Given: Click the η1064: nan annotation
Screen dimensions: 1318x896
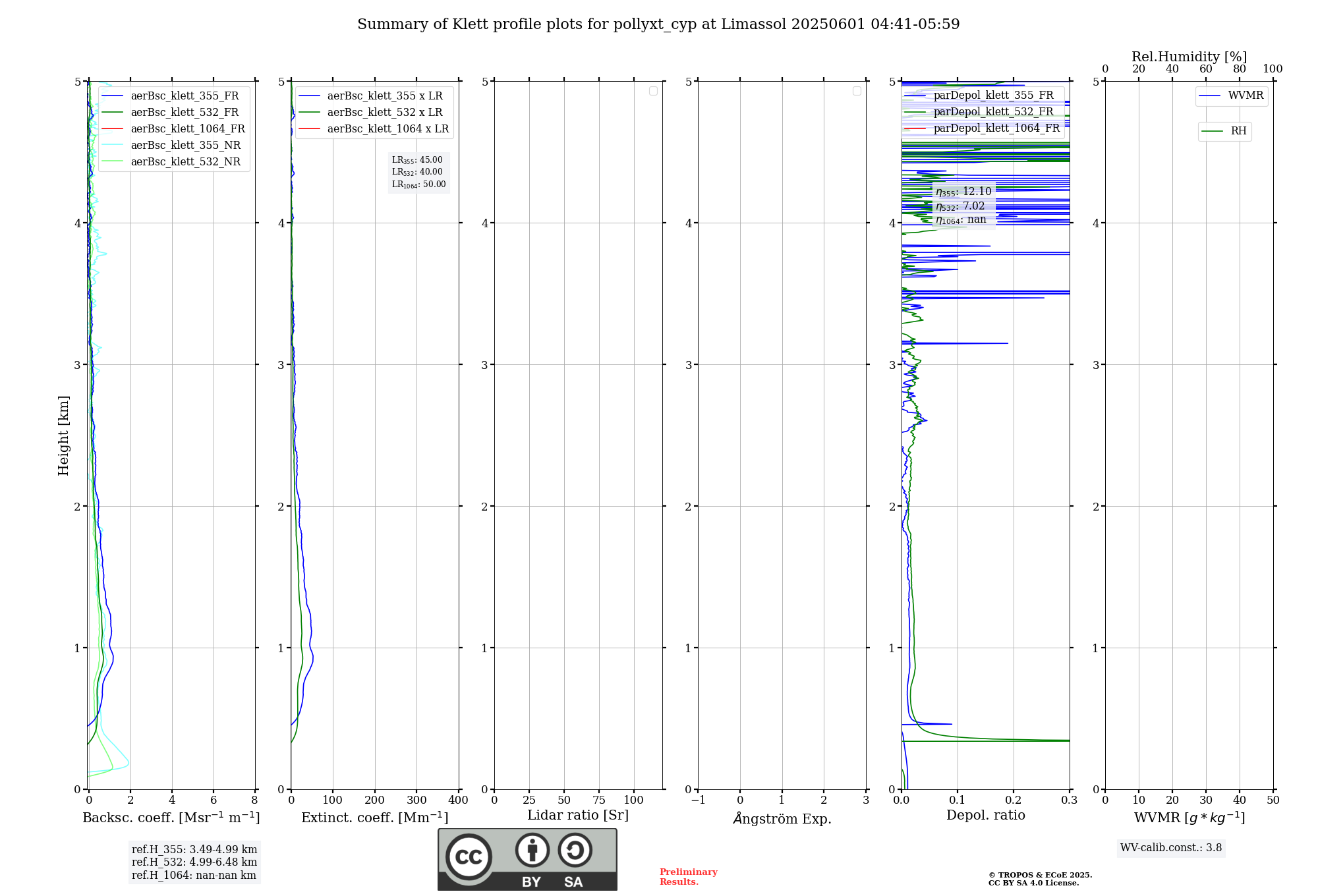Looking at the screenshot, I should [961, 219].
